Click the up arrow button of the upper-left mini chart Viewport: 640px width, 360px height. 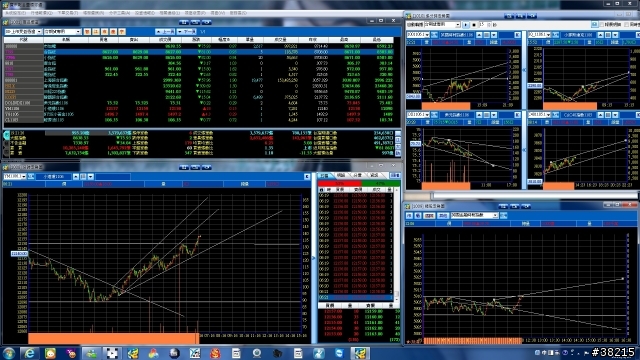point(479,35)
